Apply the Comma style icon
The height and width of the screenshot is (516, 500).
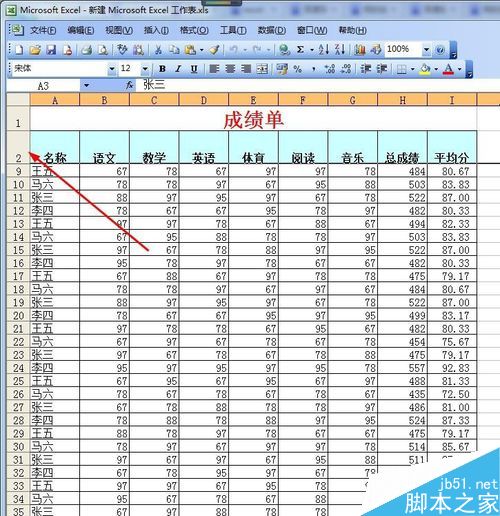pos(314,69)
